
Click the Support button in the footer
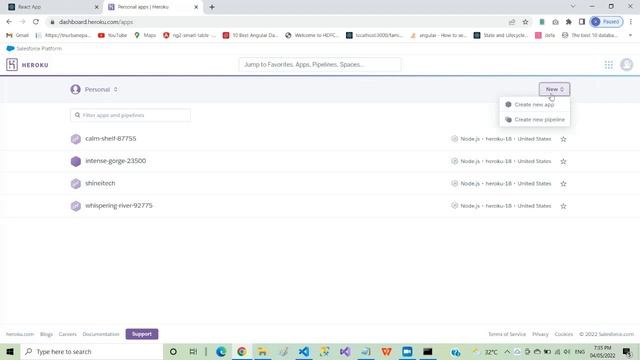pyautogui.click(x=142, y=334)
